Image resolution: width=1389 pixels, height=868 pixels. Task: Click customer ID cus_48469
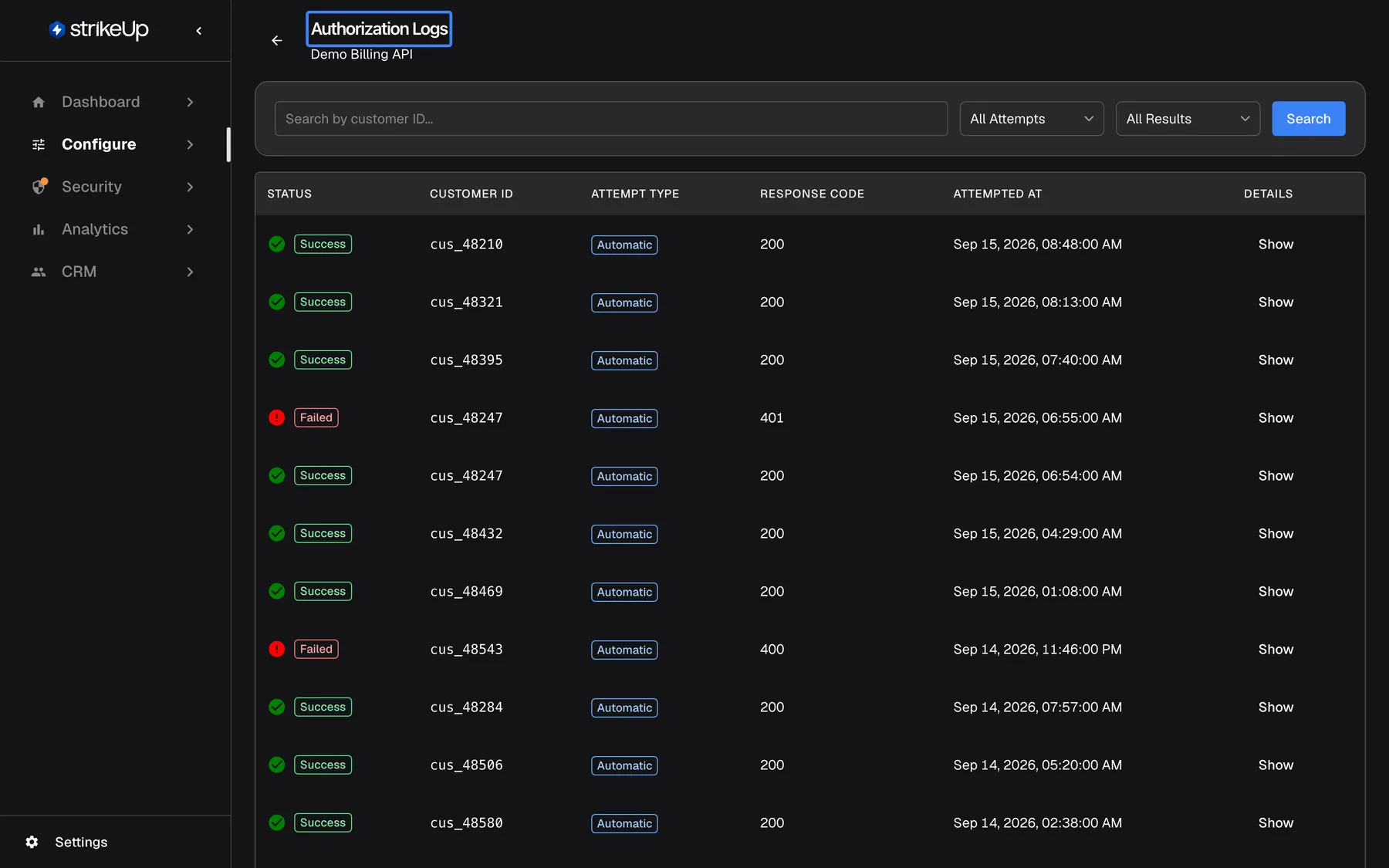tap(466, 592)
